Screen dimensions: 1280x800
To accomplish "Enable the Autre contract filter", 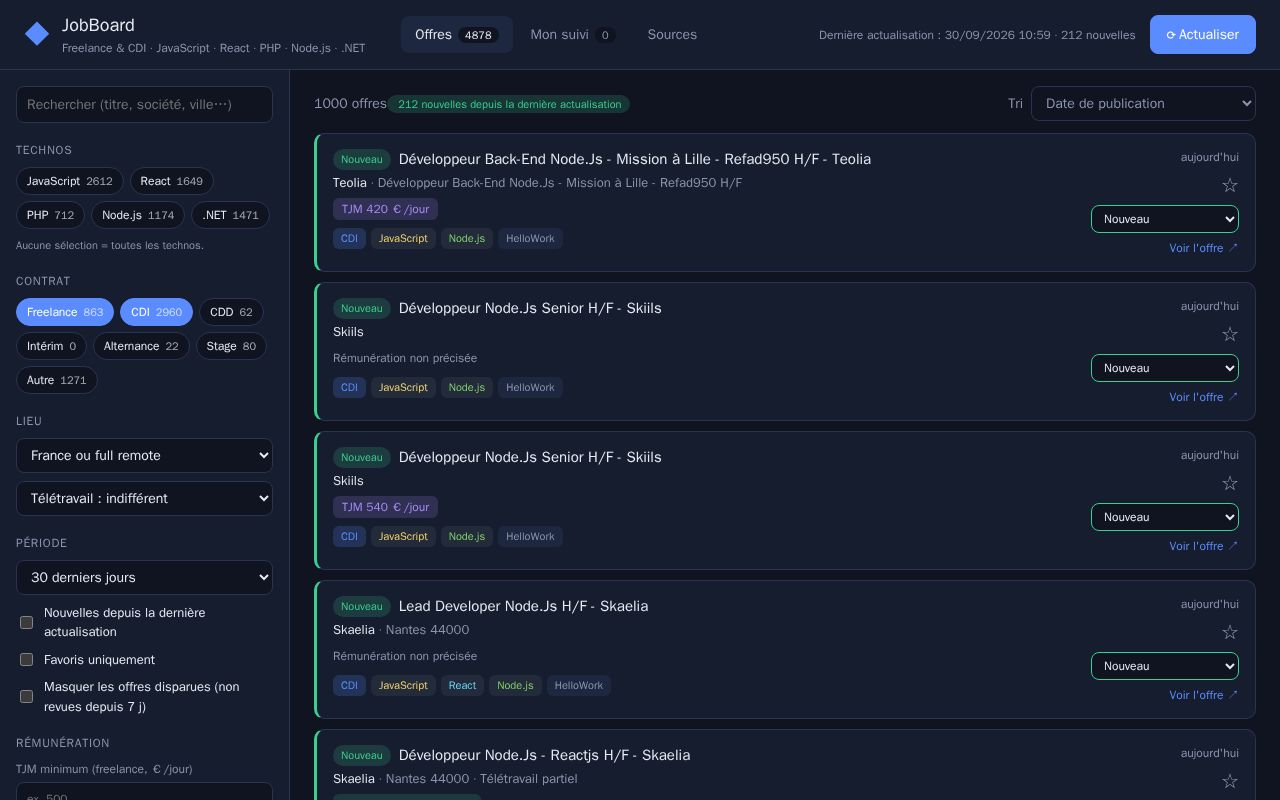I will [x=57, y=380].
